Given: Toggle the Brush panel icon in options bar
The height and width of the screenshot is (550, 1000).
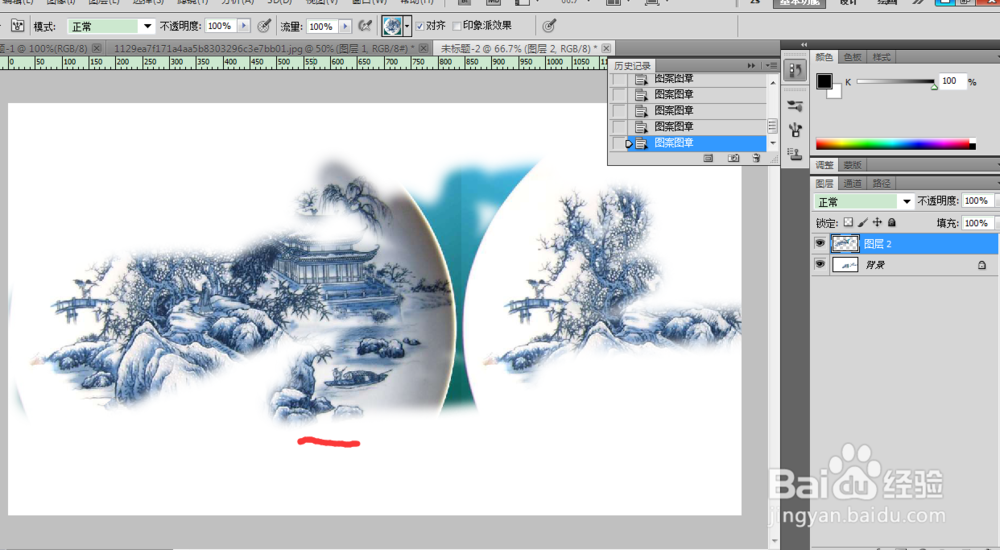Looking at the screenshot, I should (18, 26).
